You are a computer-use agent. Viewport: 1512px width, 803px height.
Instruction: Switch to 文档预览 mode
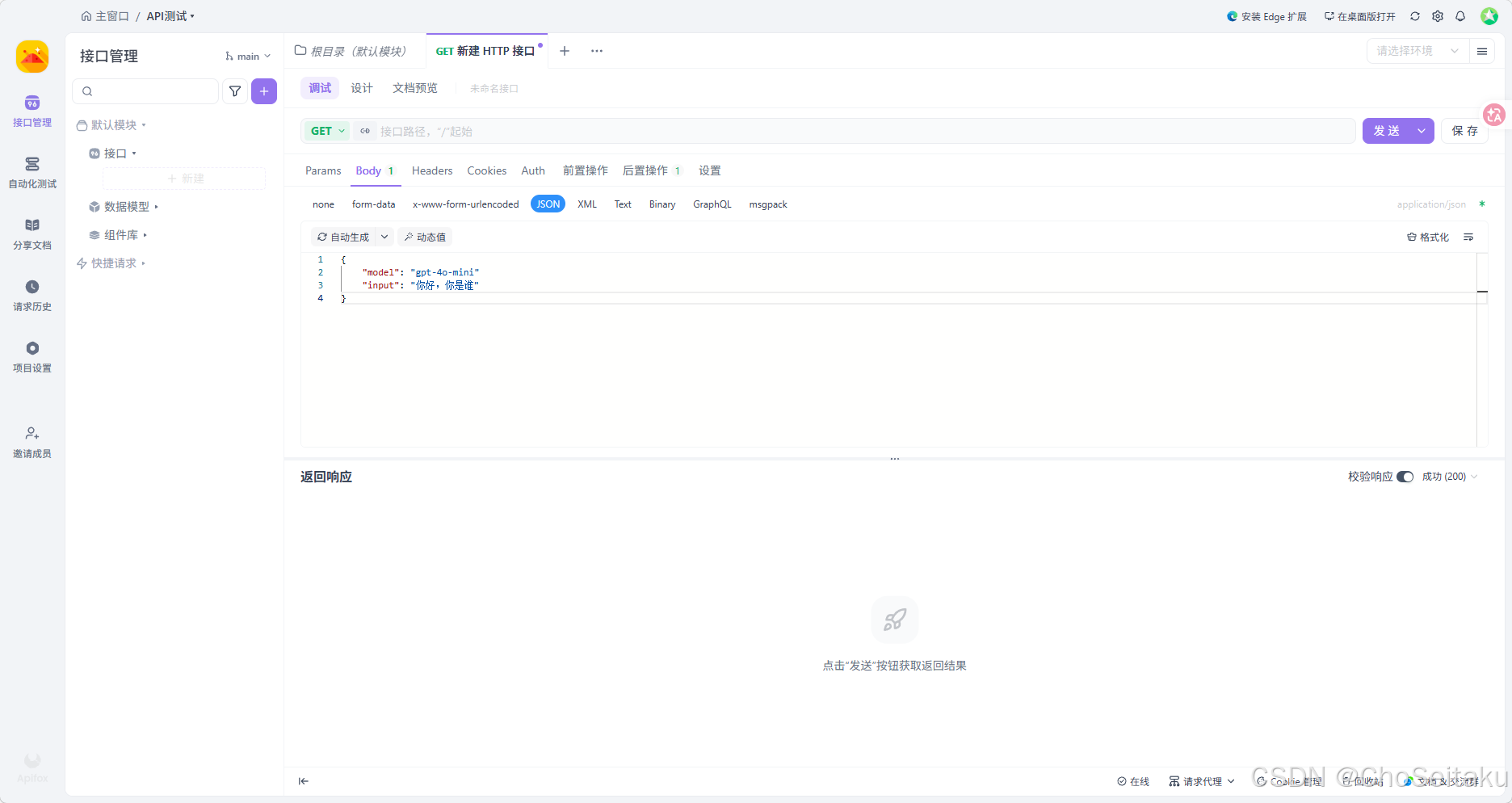pos(415,88)
